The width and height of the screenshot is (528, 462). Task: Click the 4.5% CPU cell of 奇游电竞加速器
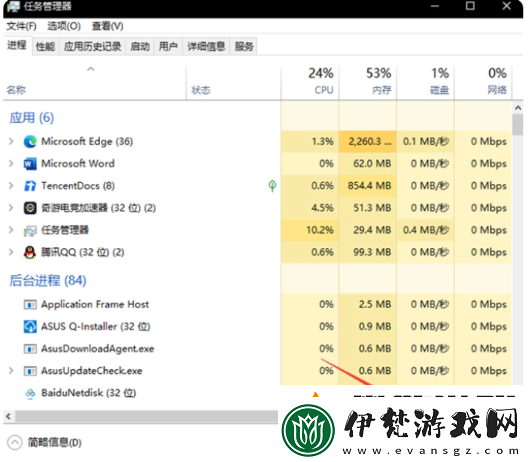click(310, 208)
